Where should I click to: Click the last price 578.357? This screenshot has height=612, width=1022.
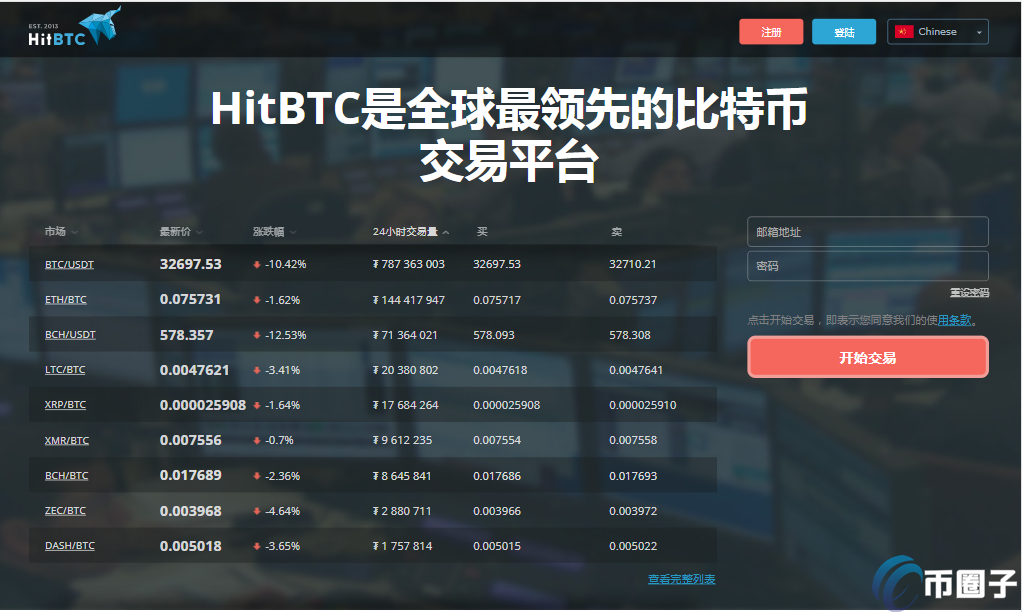point(186,334)
